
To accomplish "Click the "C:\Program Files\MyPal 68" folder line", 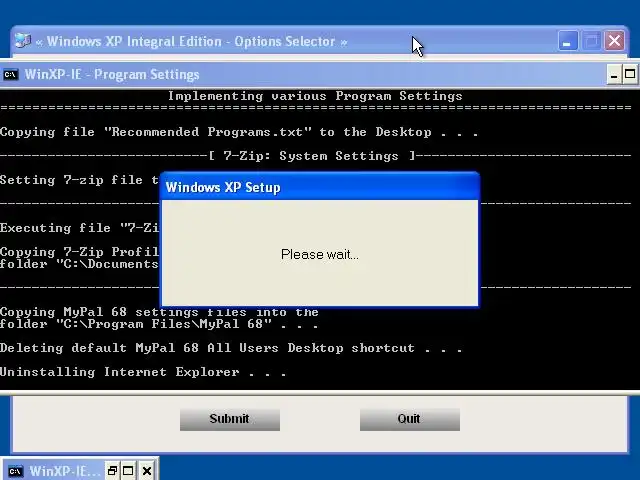I will point(159,324).
